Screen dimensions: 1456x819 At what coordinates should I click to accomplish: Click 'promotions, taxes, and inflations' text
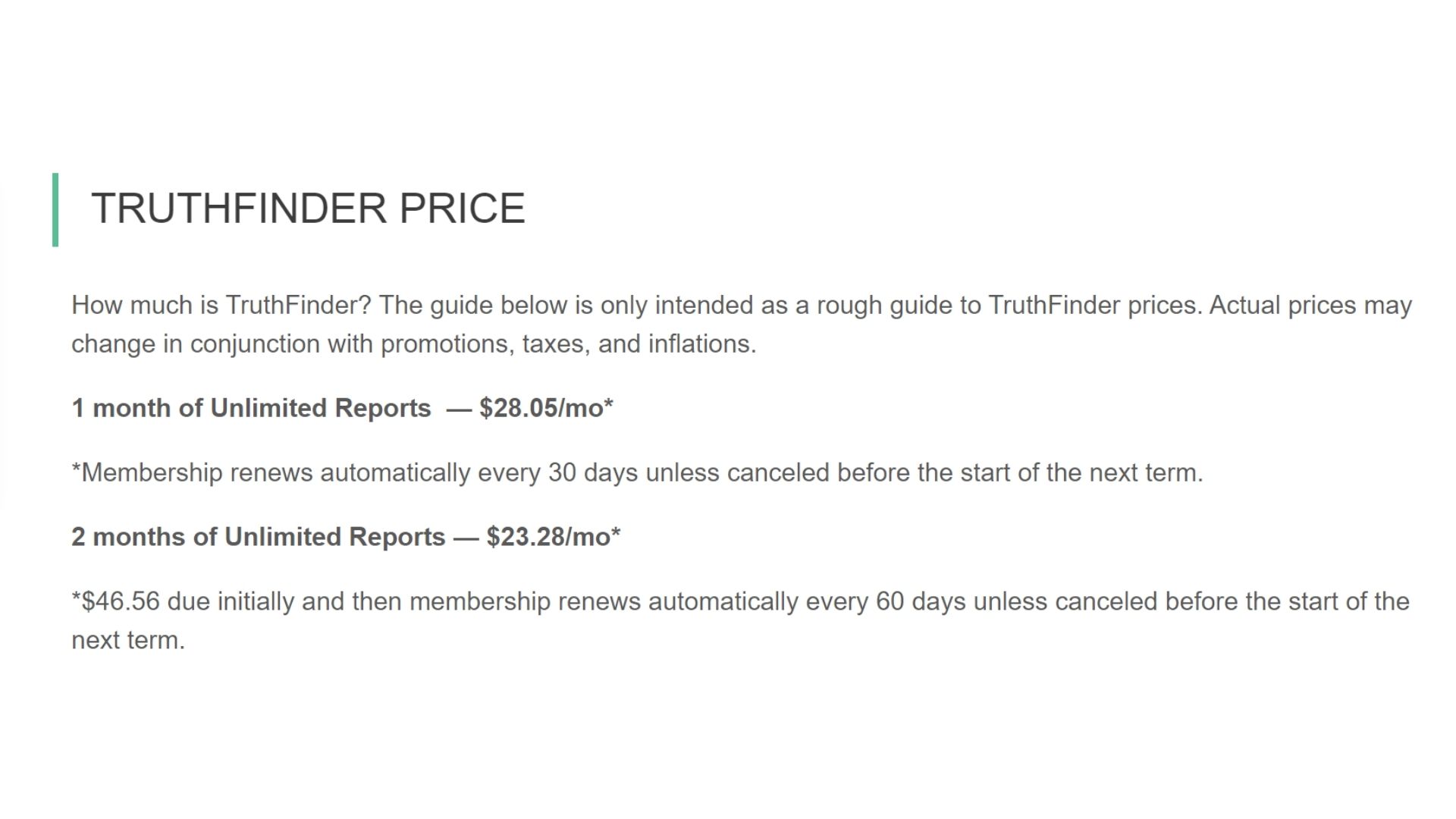pos(568,344)
